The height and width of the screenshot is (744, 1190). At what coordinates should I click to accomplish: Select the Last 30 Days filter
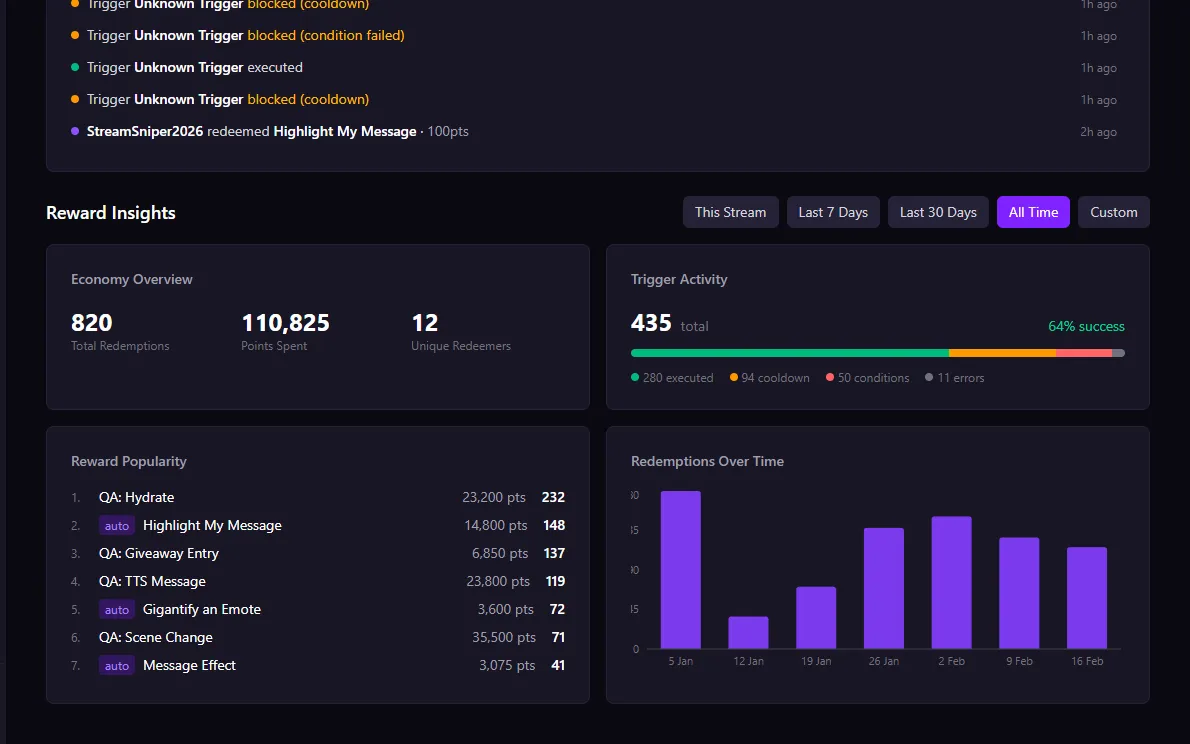point(938,212)
